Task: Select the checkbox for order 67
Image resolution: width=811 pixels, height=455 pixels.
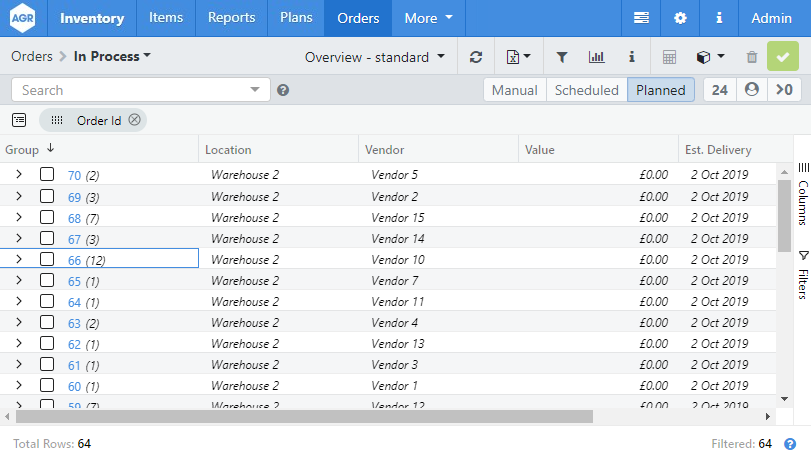Action: click(47, 238)
